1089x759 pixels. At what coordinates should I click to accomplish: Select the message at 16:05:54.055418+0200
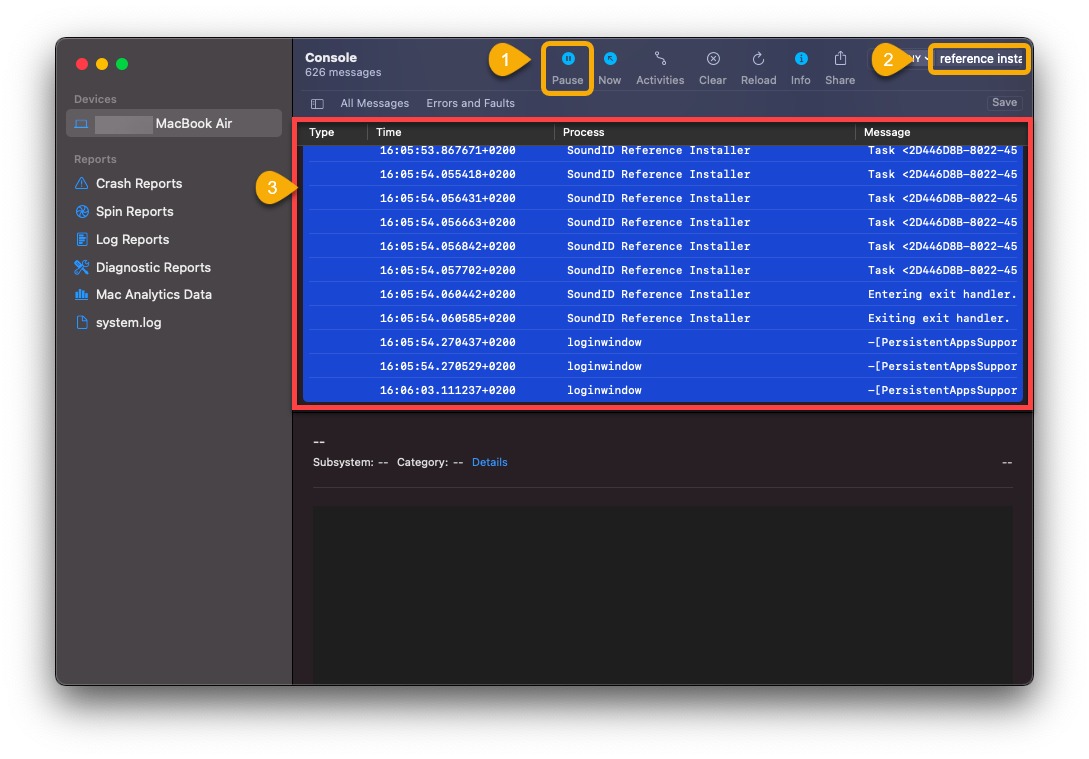tap(663, 174)
